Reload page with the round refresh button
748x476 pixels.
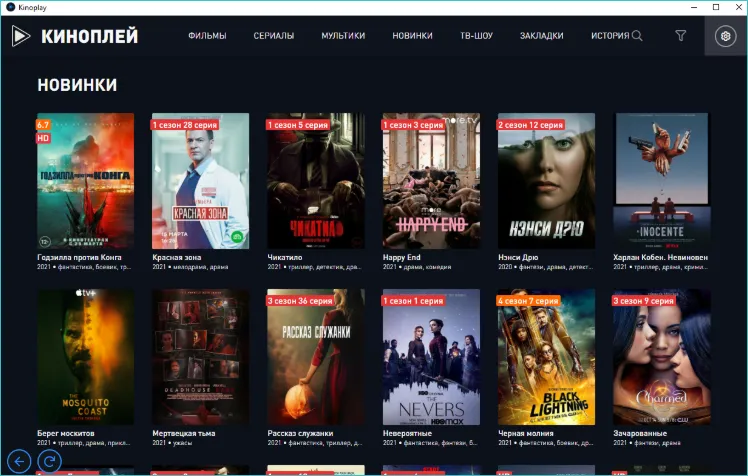(50, 461)
